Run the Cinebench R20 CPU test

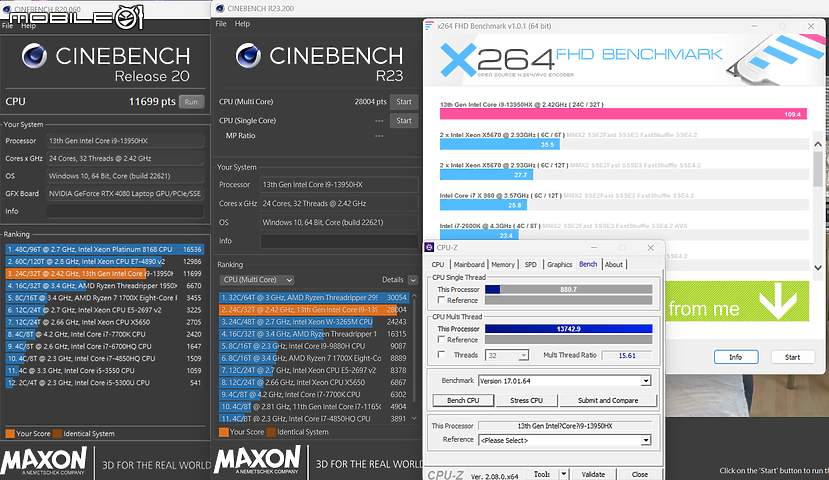click(x=191, y=101)
